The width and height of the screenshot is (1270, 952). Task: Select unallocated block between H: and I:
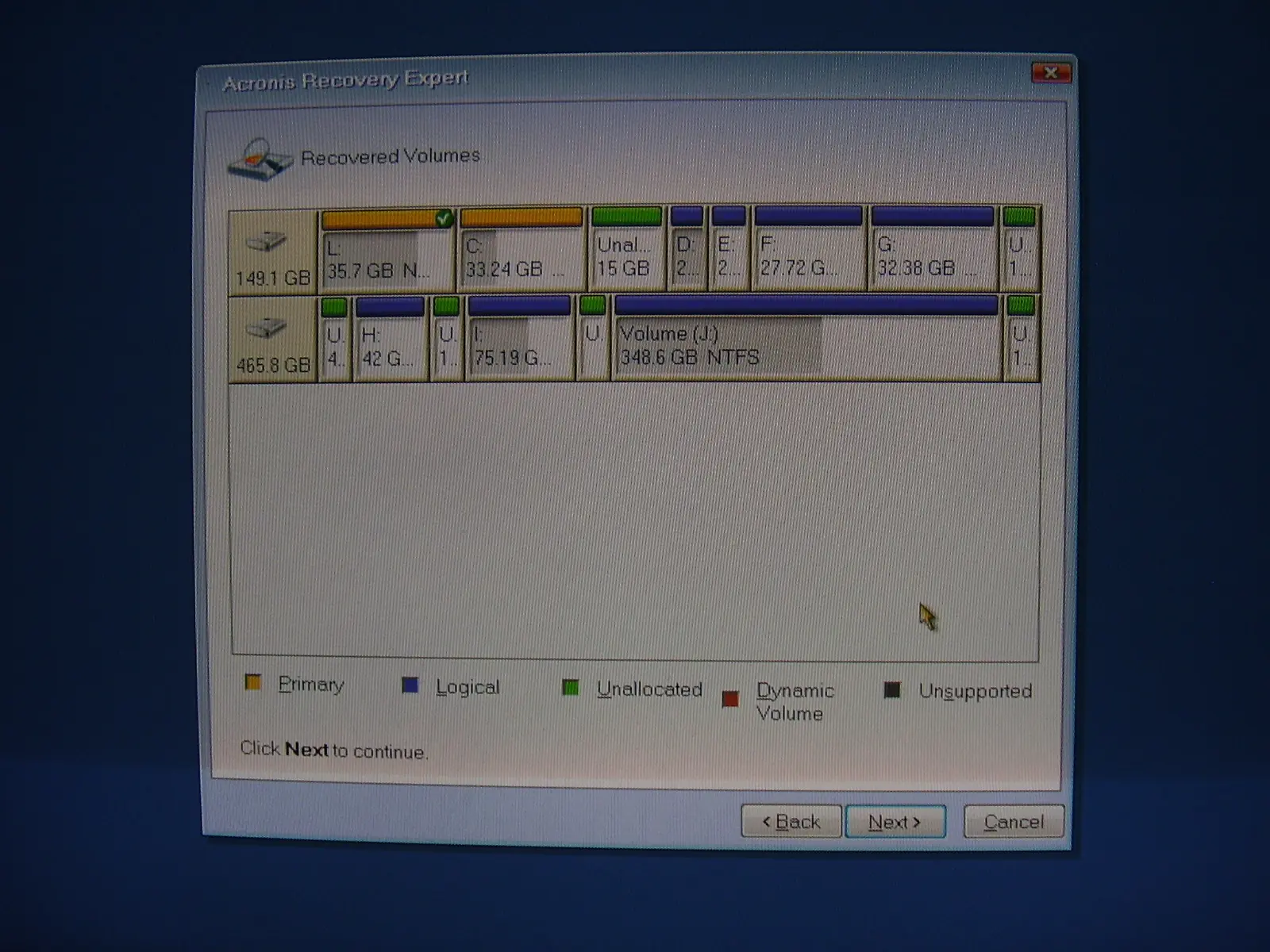447,339
